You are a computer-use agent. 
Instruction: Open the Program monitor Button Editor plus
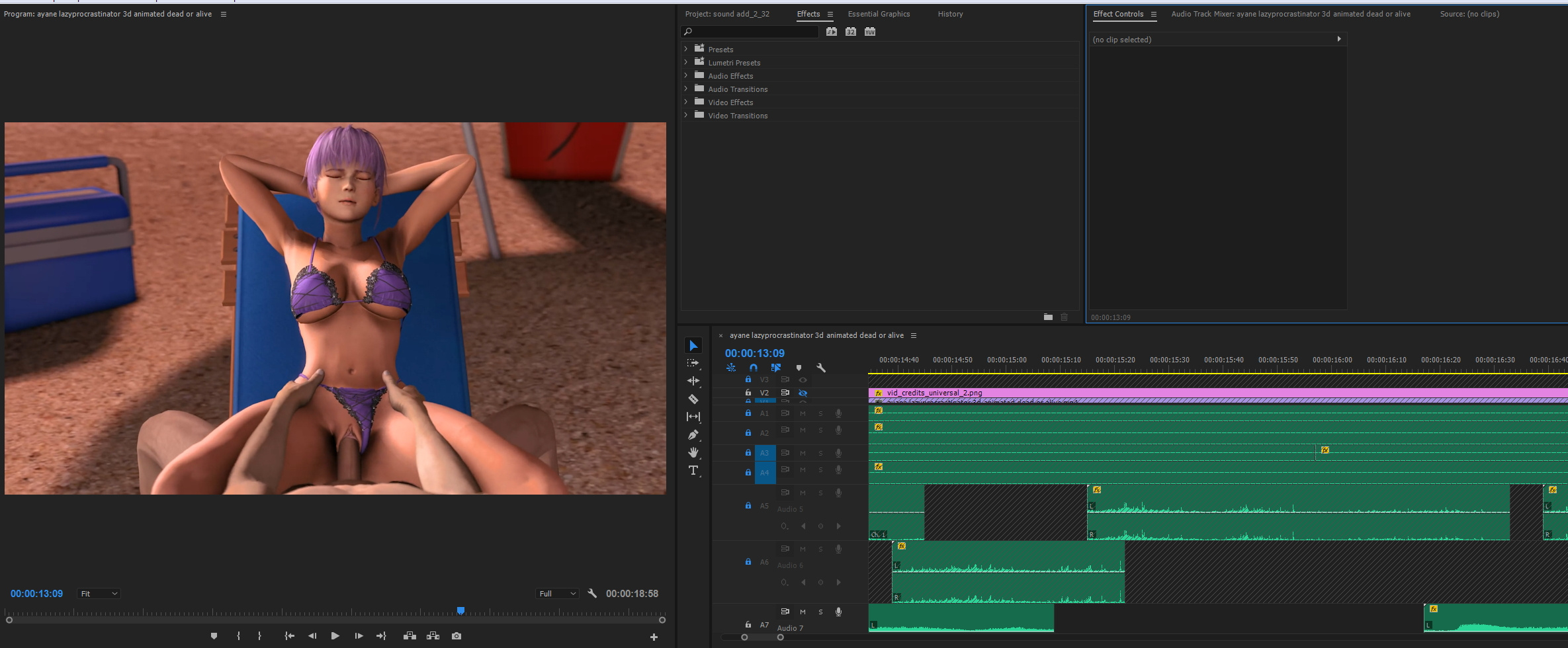(x=654, y=637)
